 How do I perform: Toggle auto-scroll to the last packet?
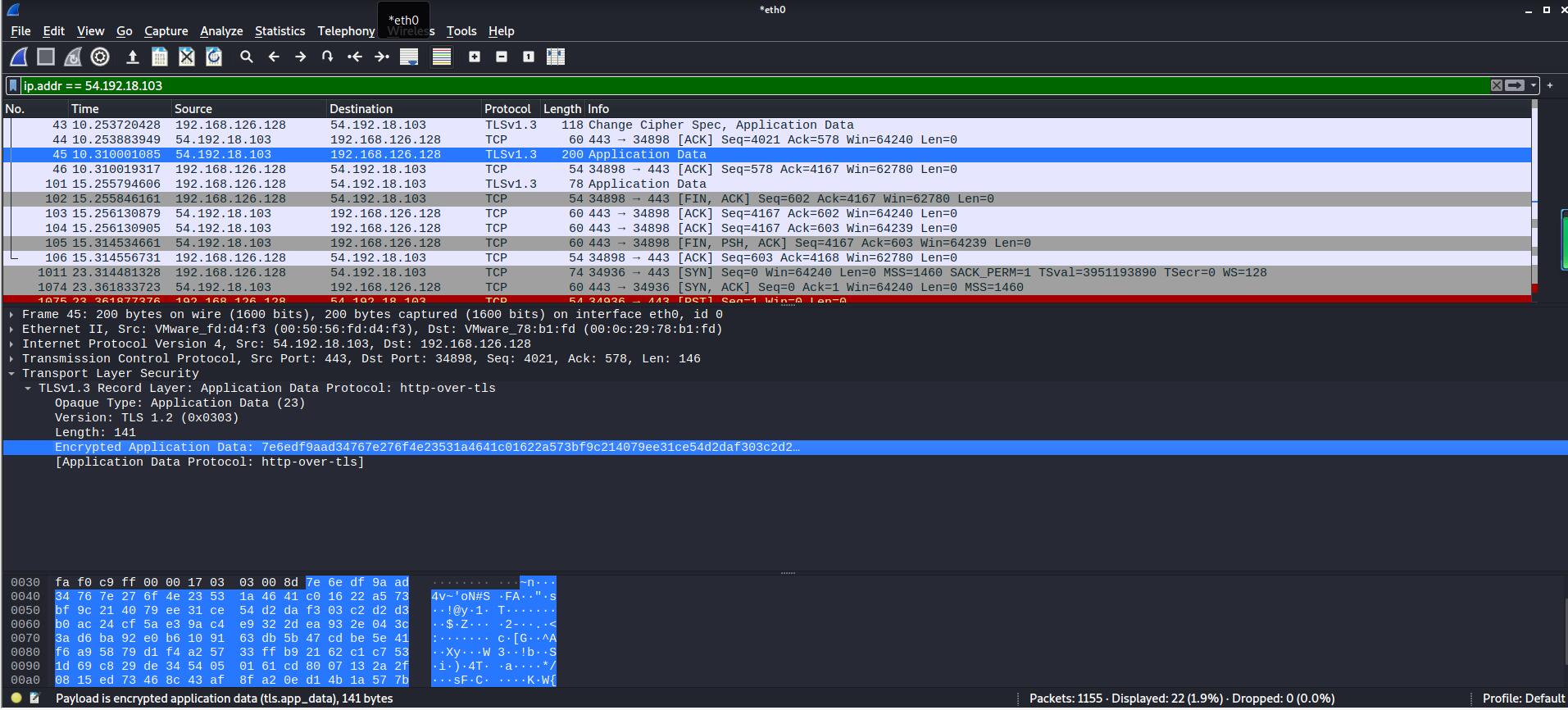coord(409,57)
